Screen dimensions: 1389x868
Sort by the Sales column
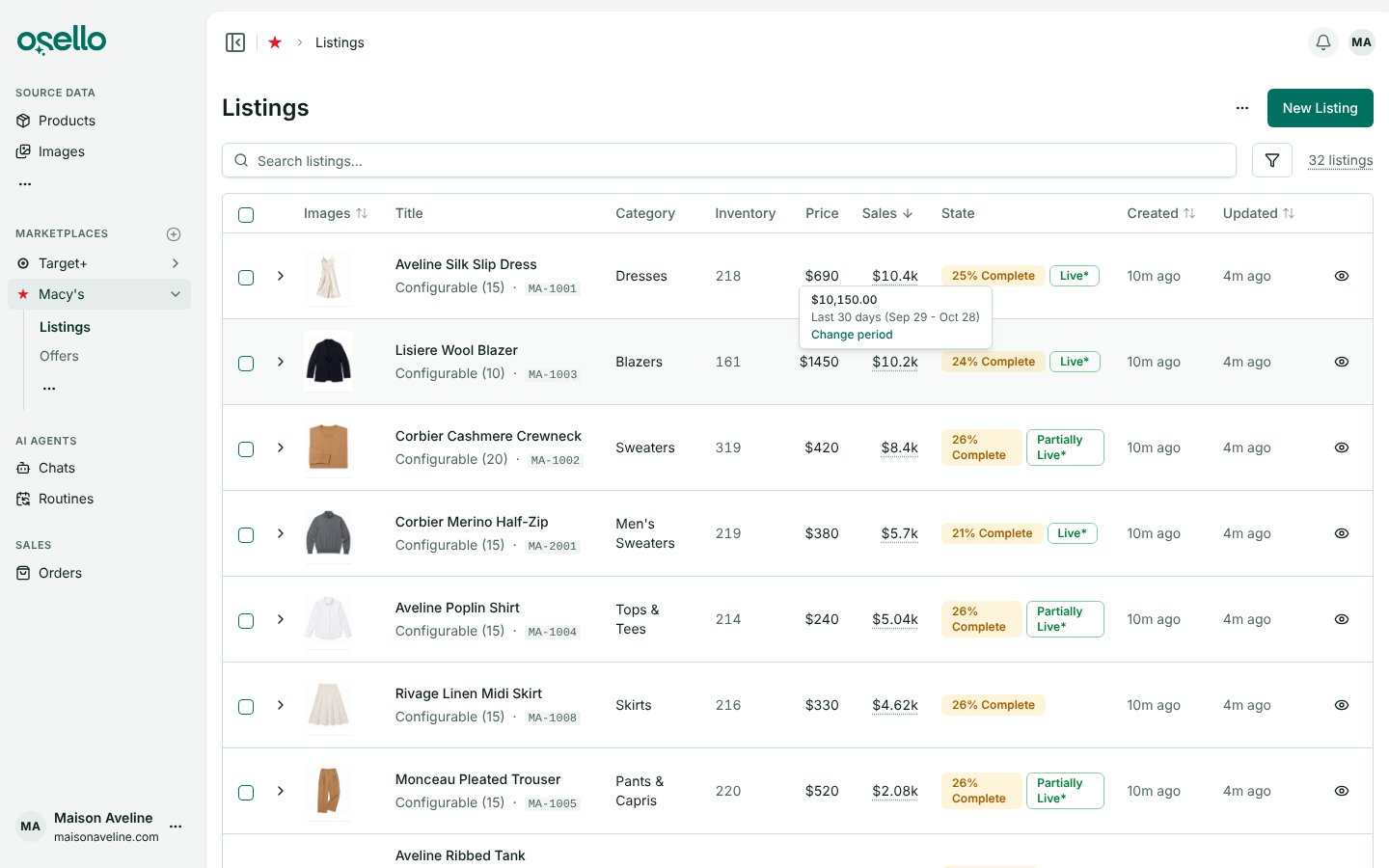coord(887,213)
